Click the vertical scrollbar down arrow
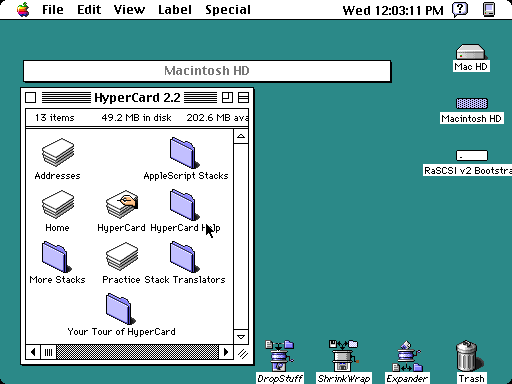The image size is (512, 384). [241, 337]
